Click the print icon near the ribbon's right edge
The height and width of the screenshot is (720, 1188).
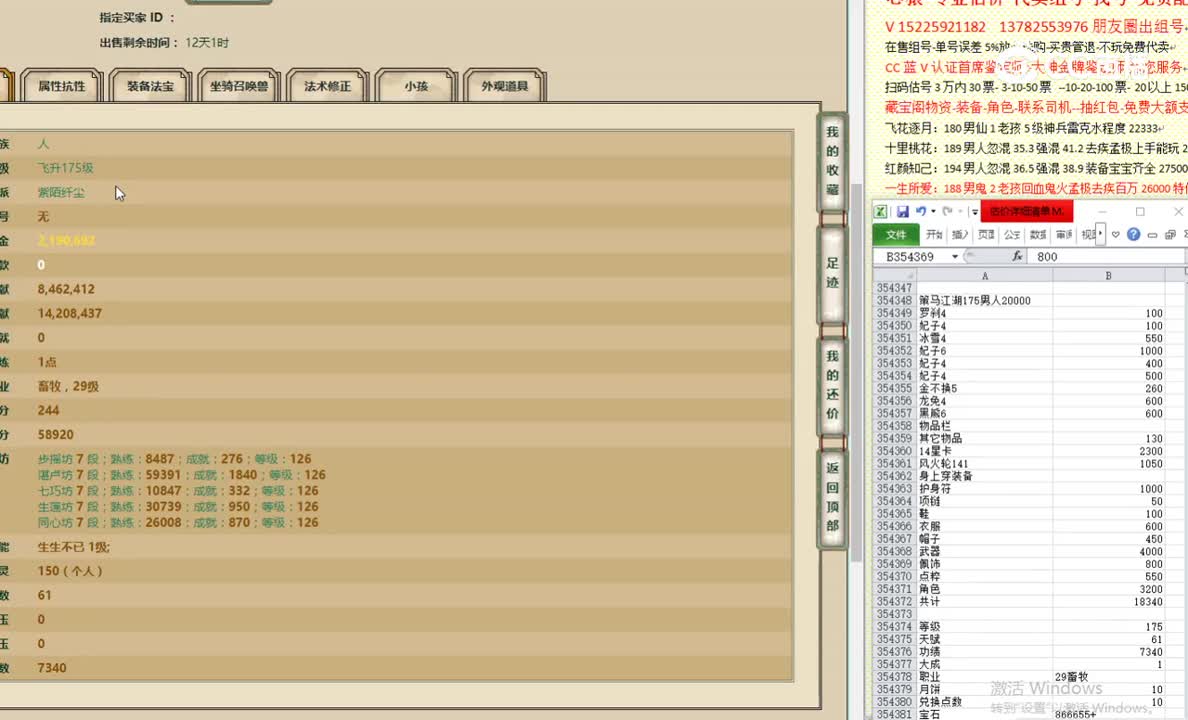[1172, 234]
